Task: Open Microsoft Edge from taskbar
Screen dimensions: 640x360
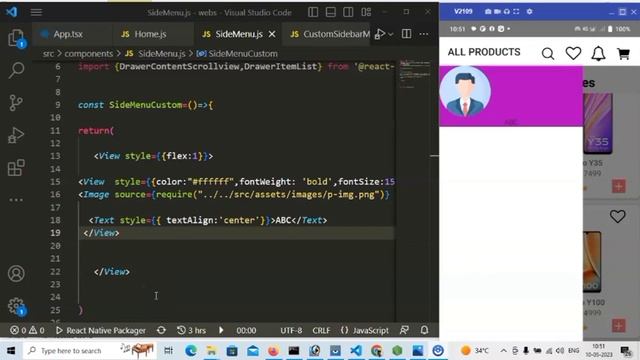Action: (x=191, y=350)
